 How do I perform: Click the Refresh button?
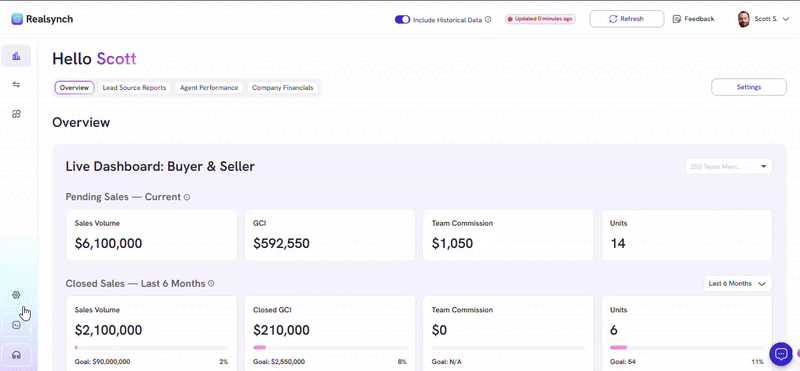[627, 19]
